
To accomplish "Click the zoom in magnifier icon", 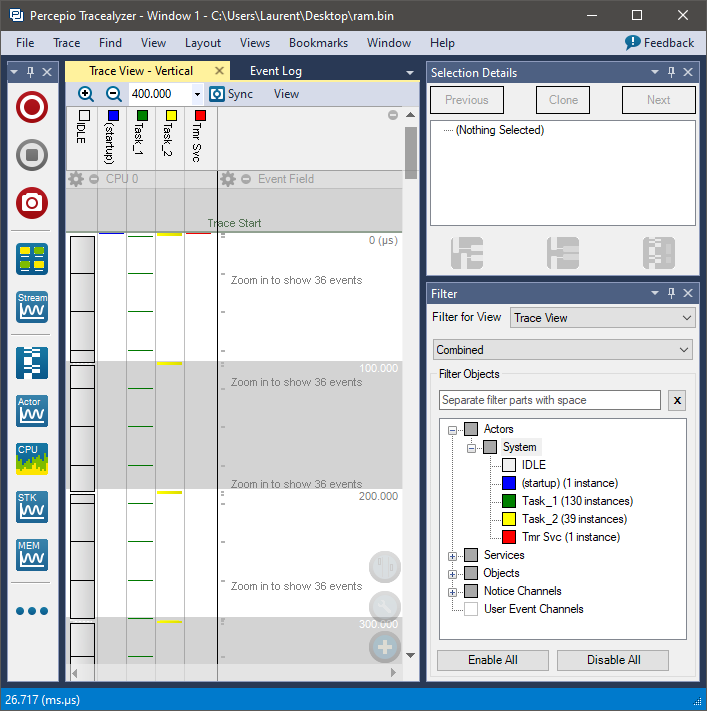I will (x=86, y=94).
